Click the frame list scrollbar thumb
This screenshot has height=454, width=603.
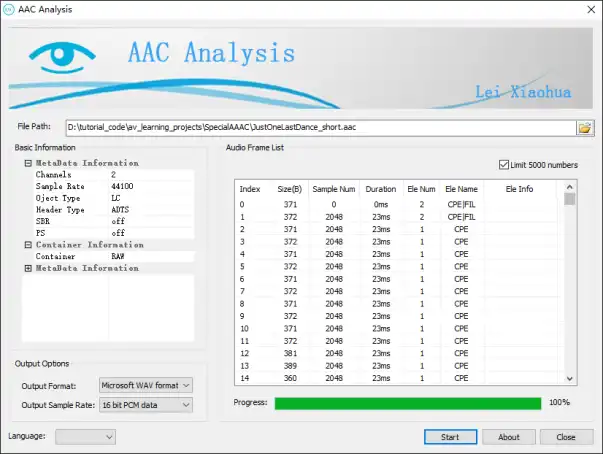pyautogui.click(x=570, y=199)
